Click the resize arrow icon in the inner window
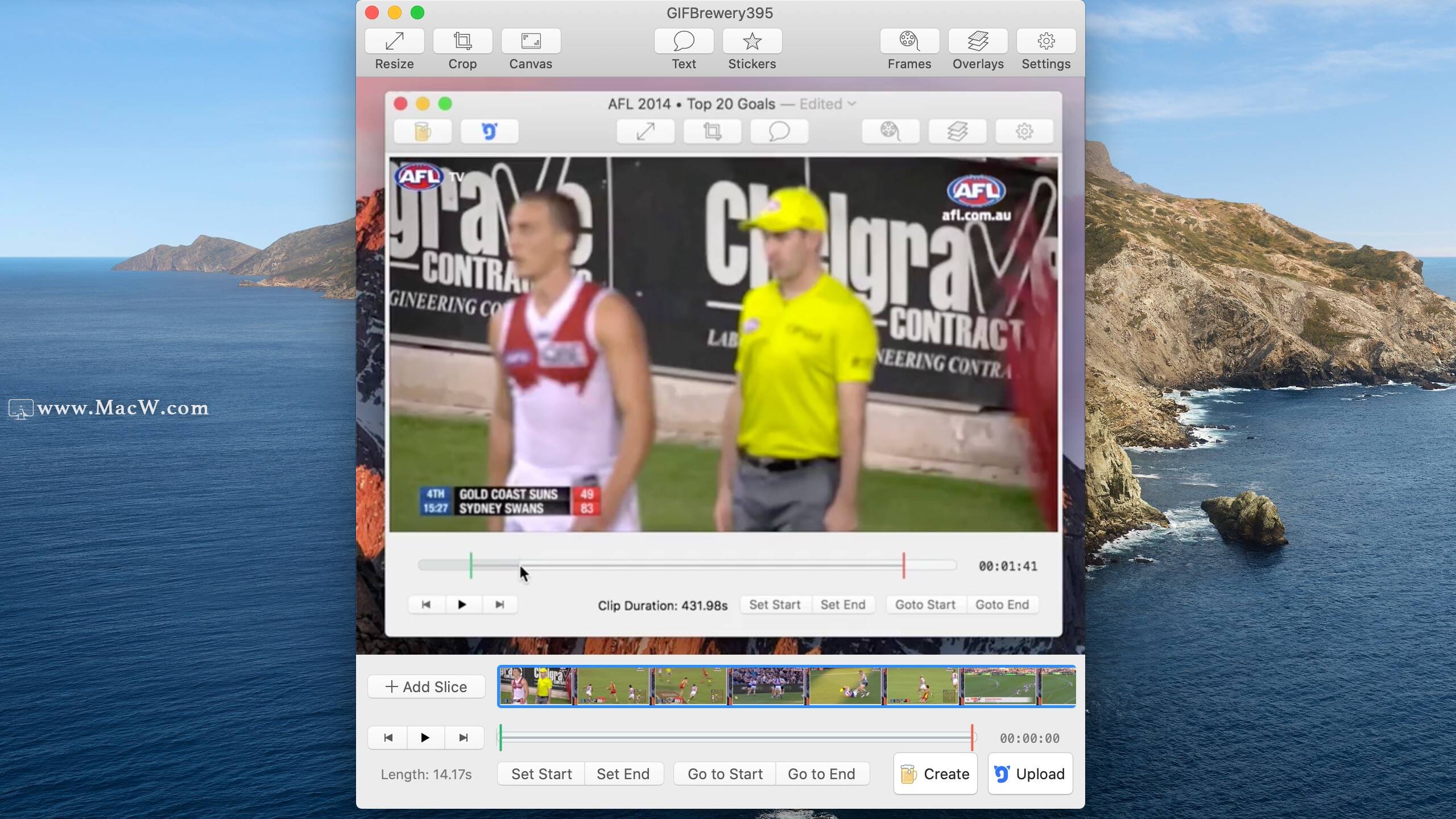Screen dimensions: 1456x819 tap(646, 131)
